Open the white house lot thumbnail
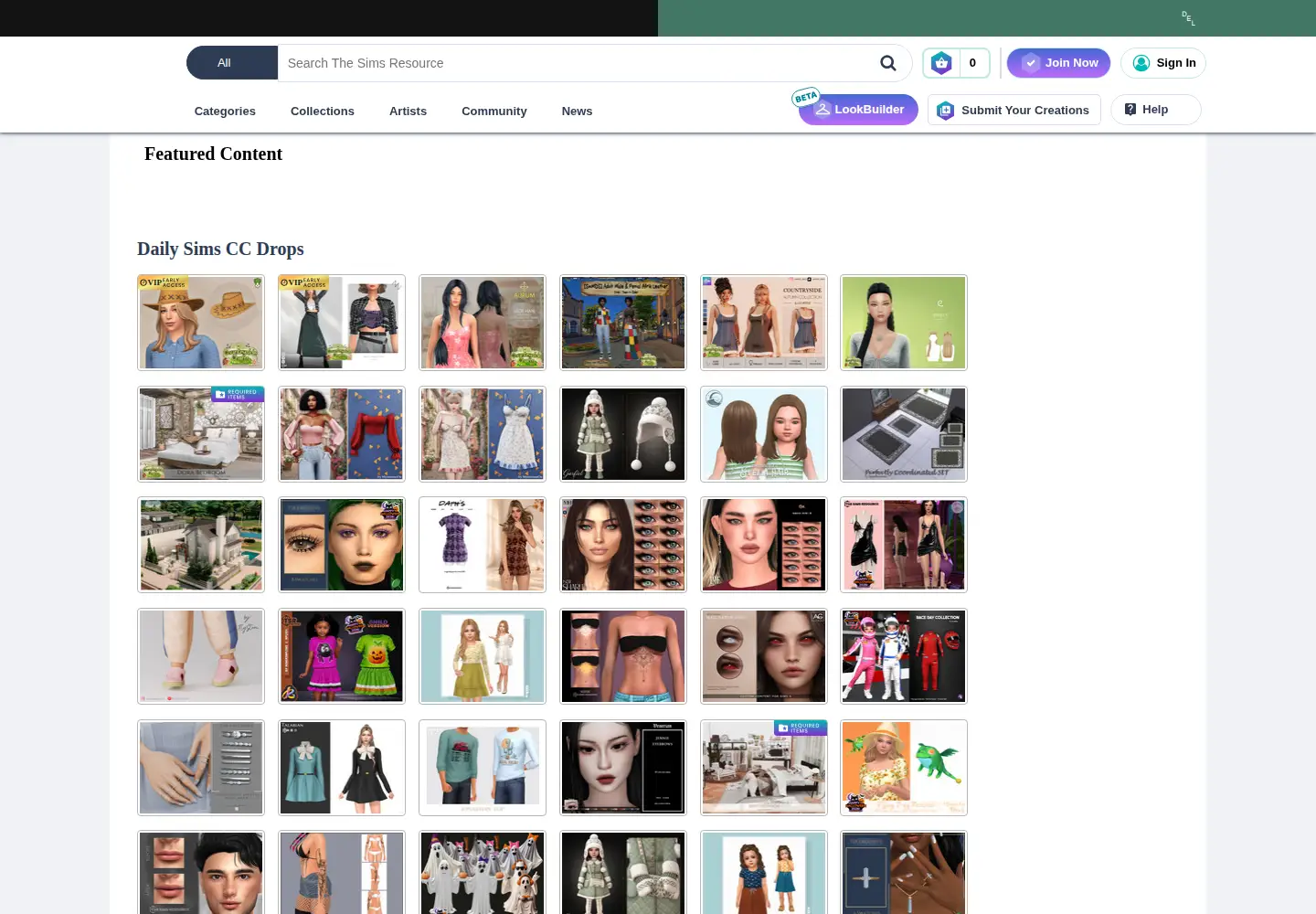 (201, 546)
